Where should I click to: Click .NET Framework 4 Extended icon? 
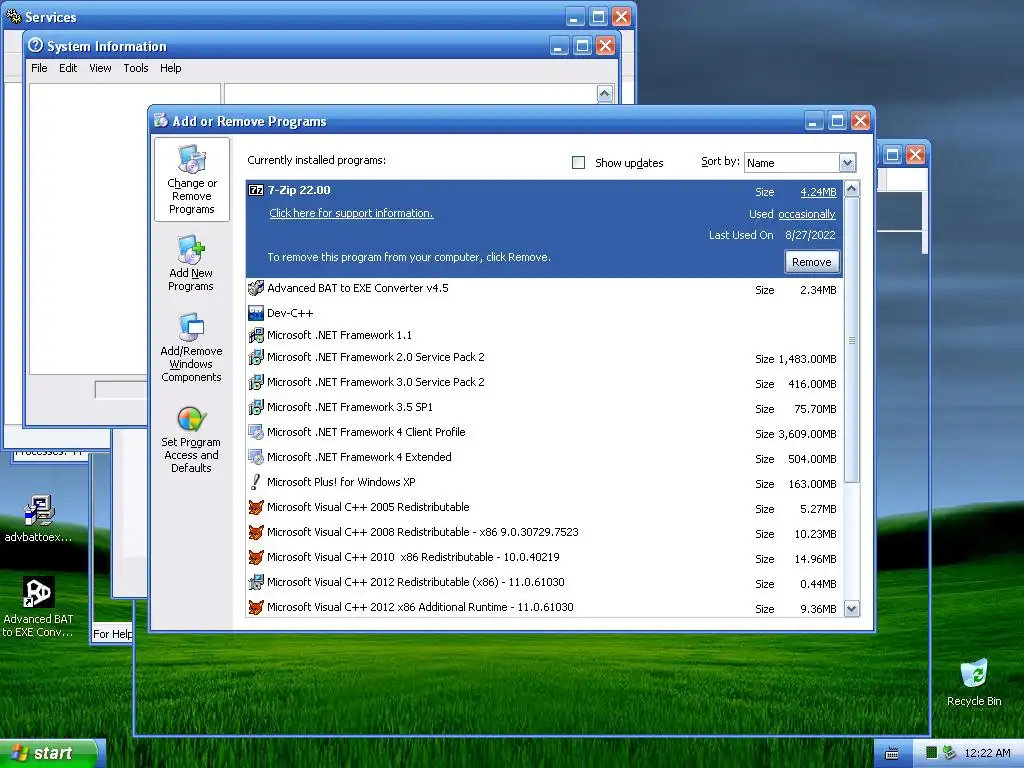(x=256, y=456)
